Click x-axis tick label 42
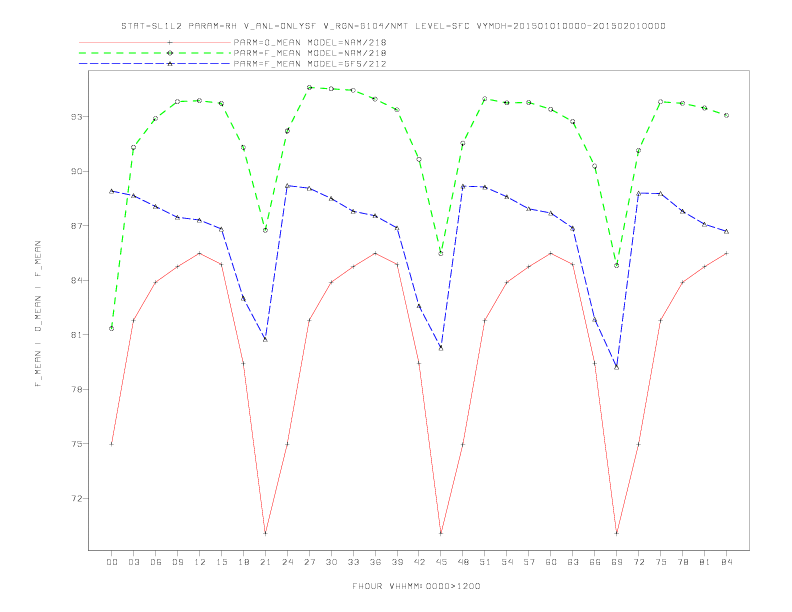The image size is (792, 612). [419, 562]
